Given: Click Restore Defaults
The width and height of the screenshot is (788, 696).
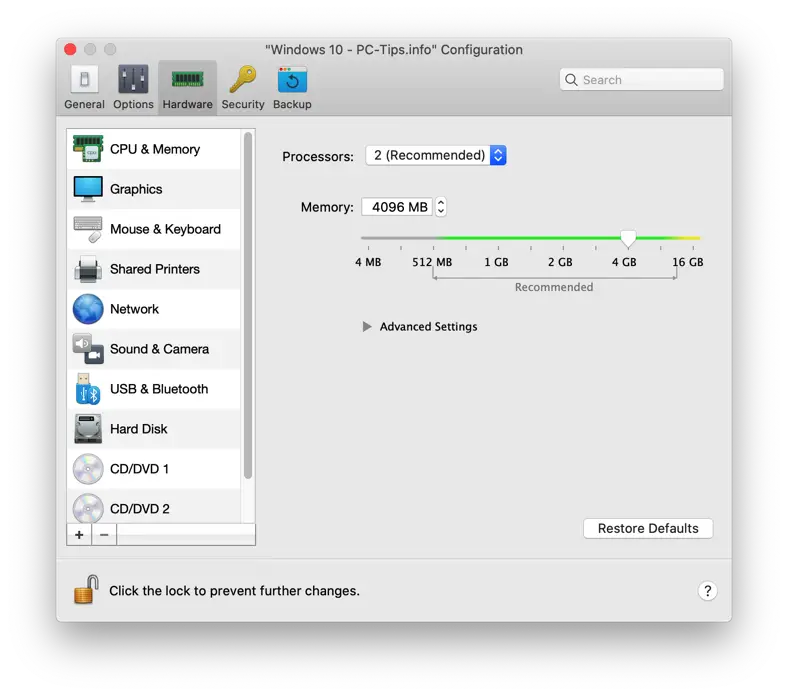Looking at the screenshot, I should point(648,528).
